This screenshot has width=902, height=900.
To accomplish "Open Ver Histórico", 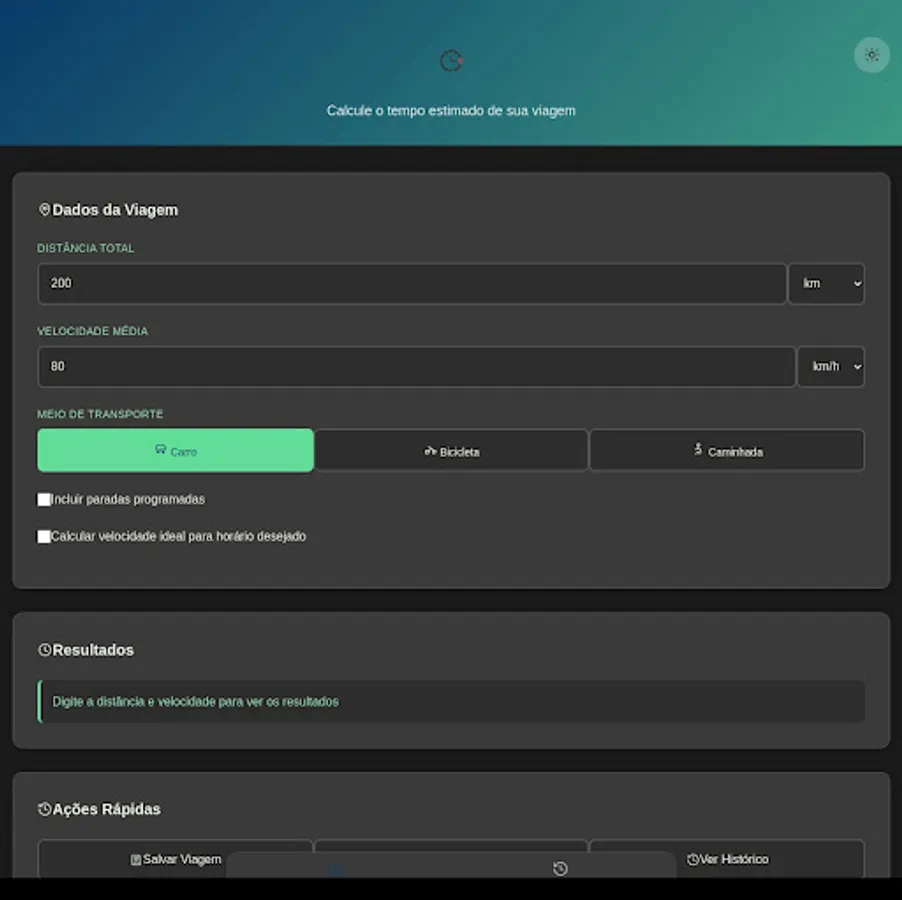I will tap(727, 859).
